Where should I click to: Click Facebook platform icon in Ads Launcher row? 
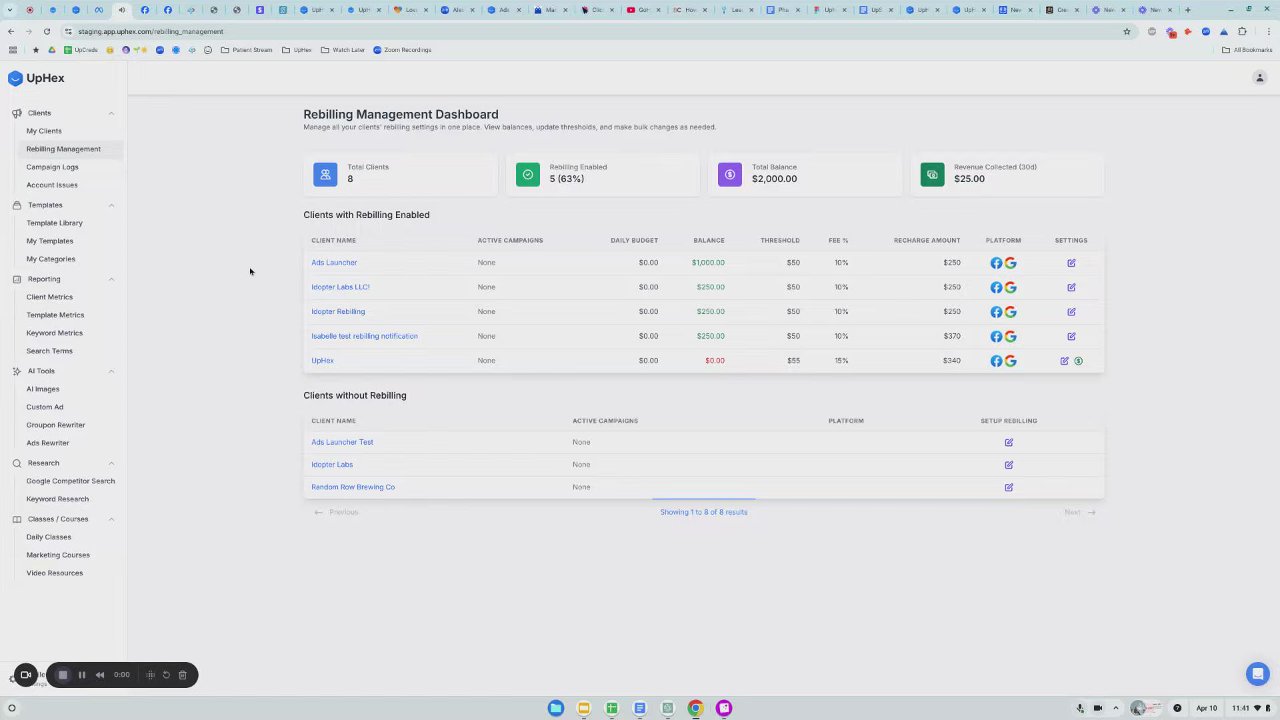coord(996,263)
